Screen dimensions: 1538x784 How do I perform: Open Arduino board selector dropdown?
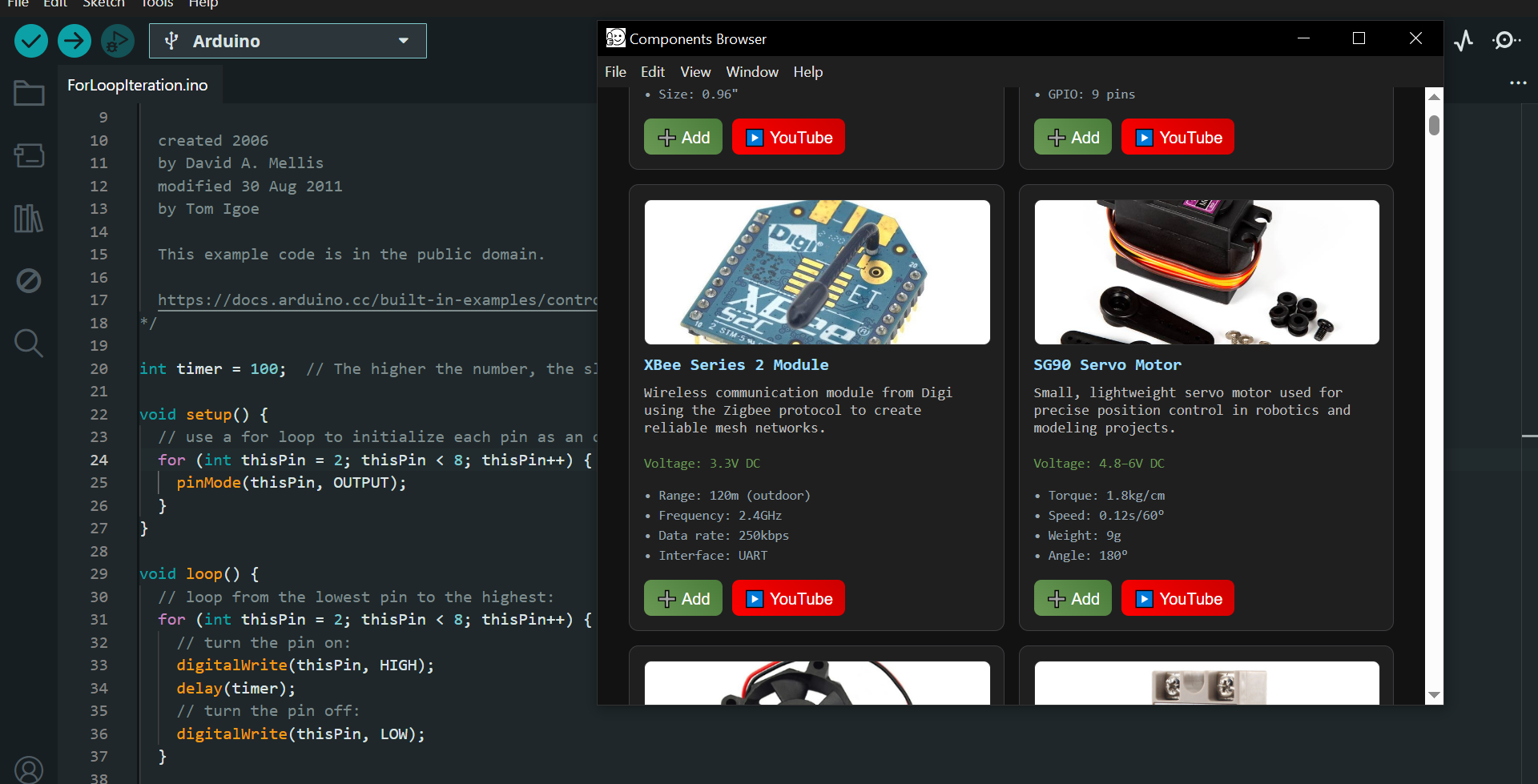coord(288,41)
